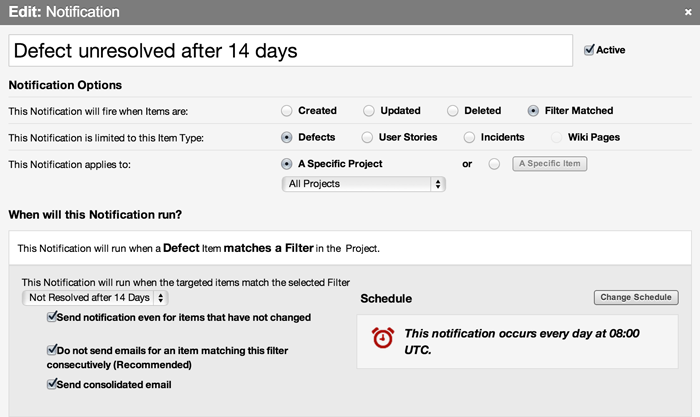This screenshot has height=417, width=700.
Task: Click the red alarm clock schedule icon
Action: pos(383,338)
